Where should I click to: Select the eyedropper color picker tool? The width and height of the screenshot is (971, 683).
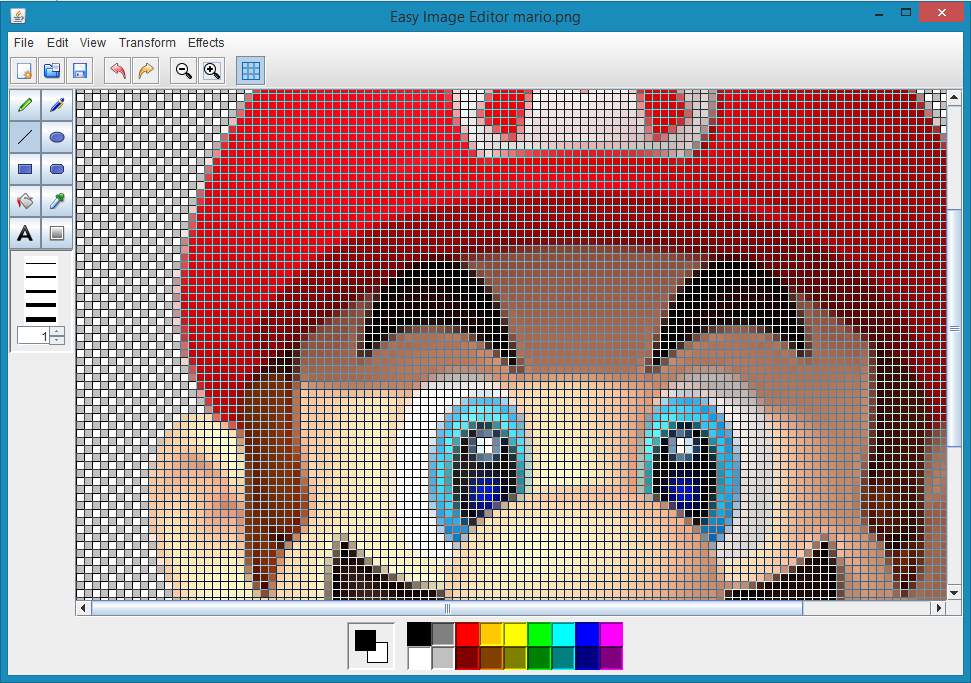(57, 201)
